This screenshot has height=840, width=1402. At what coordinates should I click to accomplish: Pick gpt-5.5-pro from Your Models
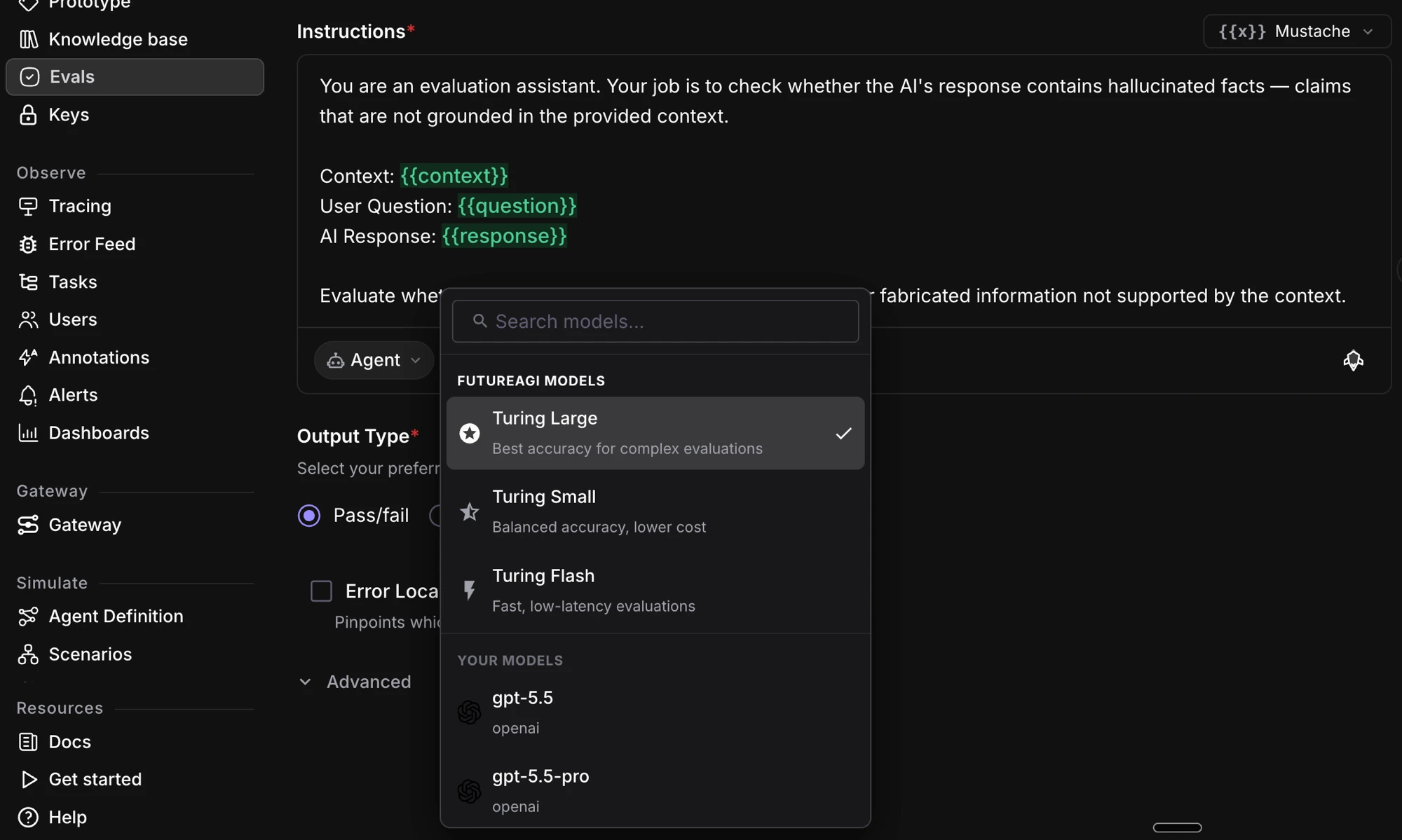655,791
